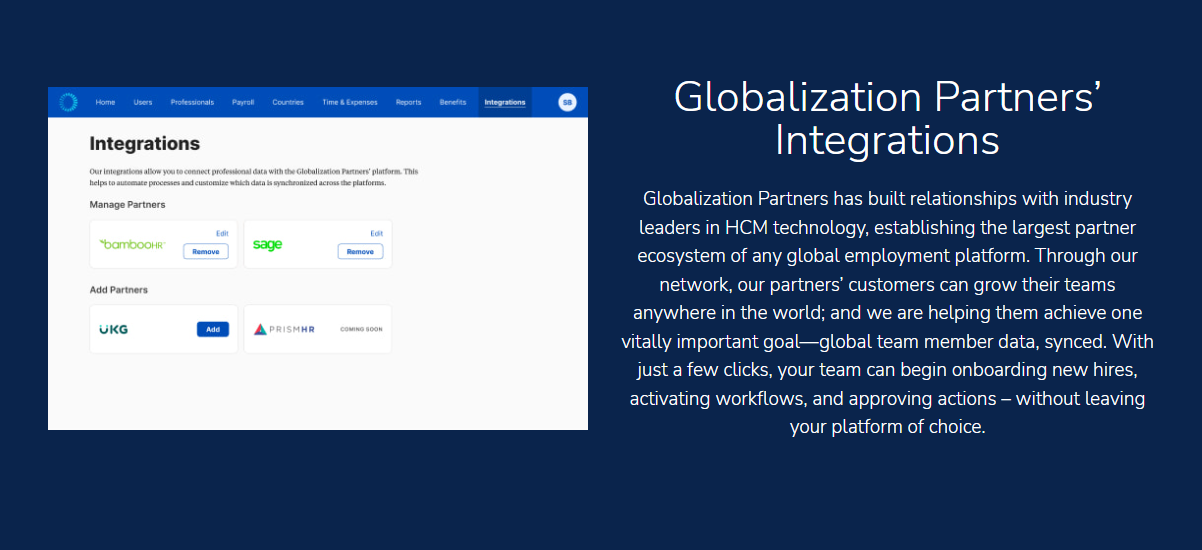The width and height of the screenshot is (1202, 550).
Task: Click the Add Partners heading
Action: point(118,290)
